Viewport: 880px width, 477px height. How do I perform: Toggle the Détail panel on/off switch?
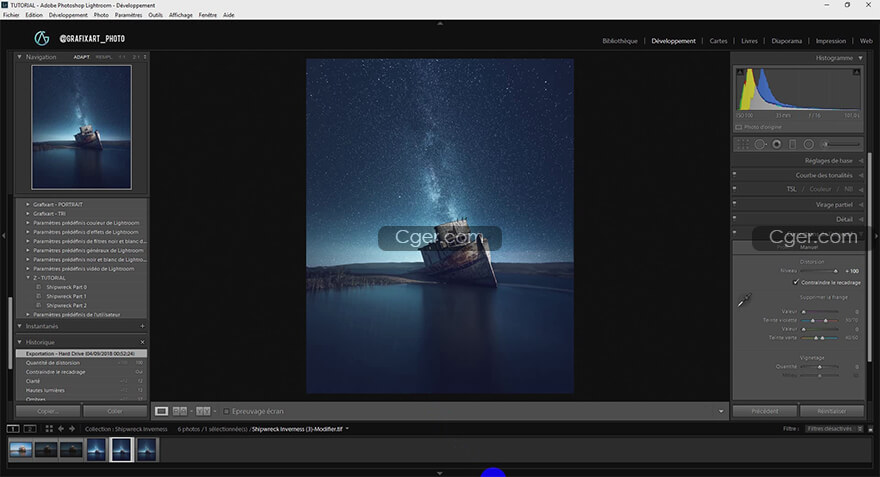[x=735, y=218]
